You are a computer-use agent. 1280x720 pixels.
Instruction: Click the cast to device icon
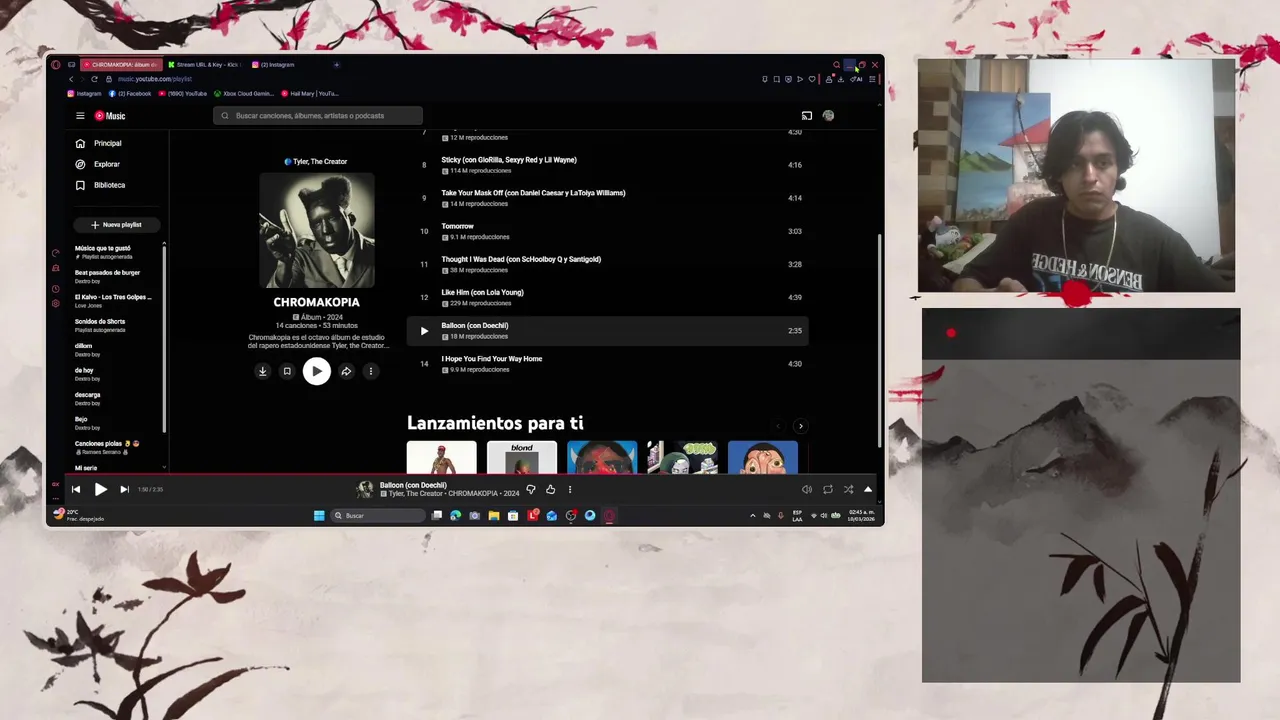click(807, 116)
